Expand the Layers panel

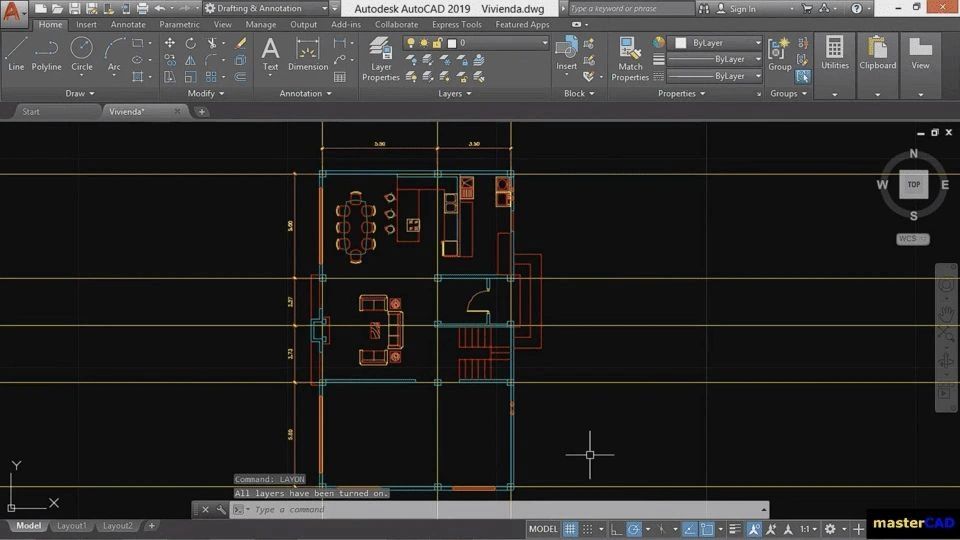(454, 94)
